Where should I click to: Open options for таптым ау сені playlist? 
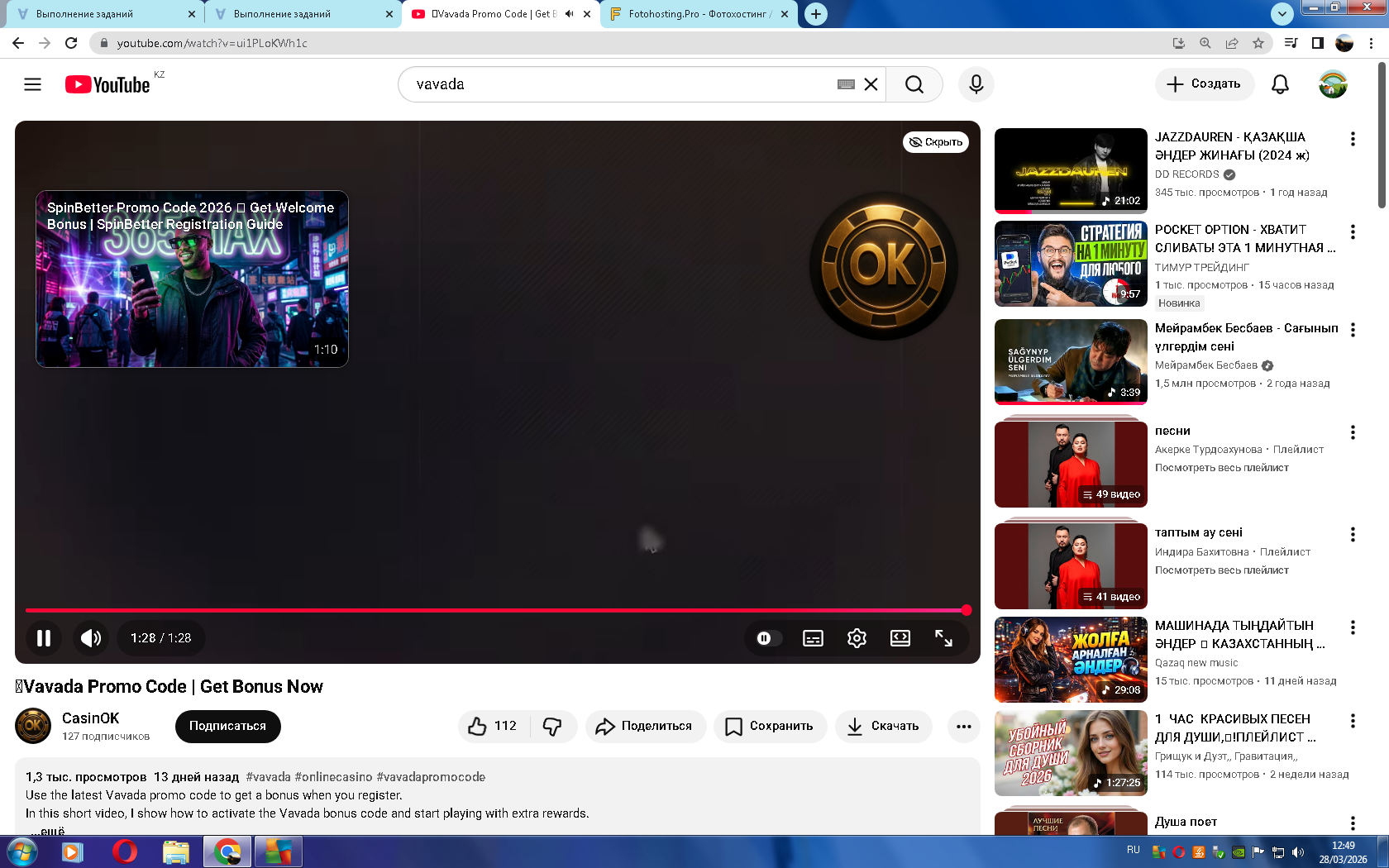click(1353, 535)
